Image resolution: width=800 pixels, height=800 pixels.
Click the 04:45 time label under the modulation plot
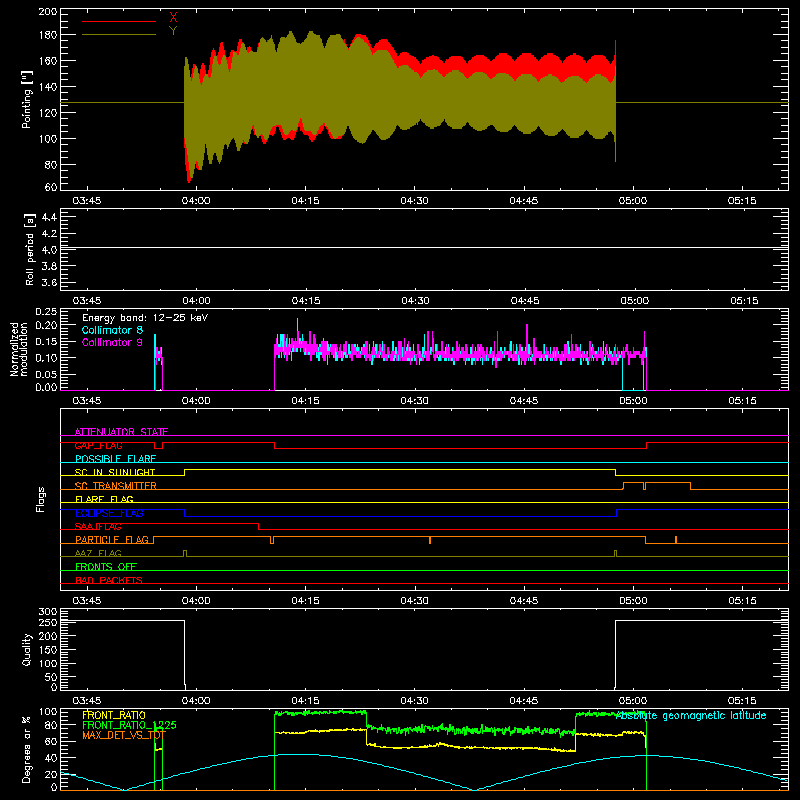pos(523,401)
